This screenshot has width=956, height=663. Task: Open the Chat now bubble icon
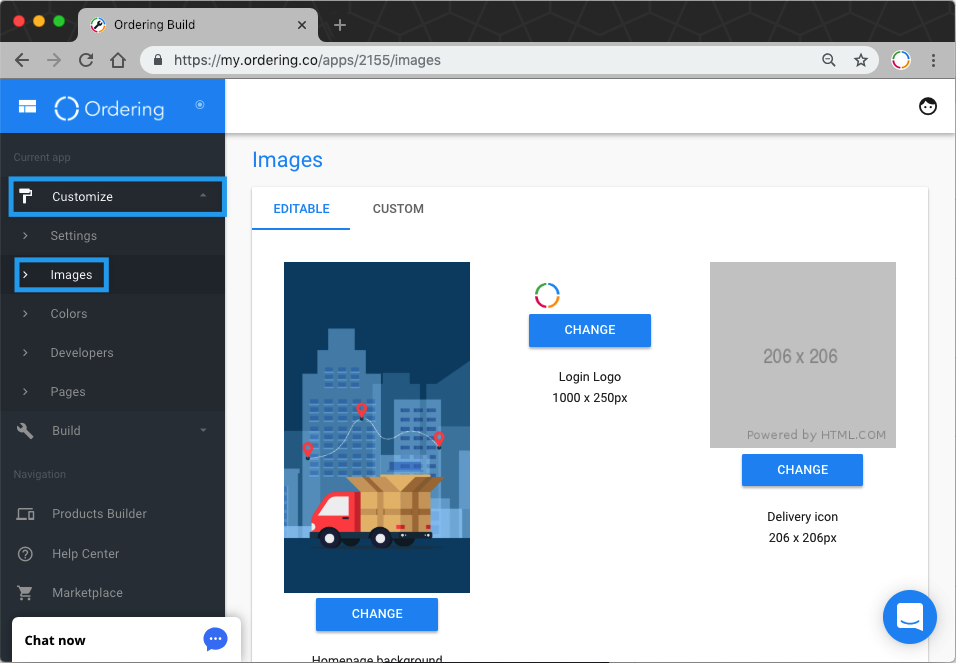215,640
